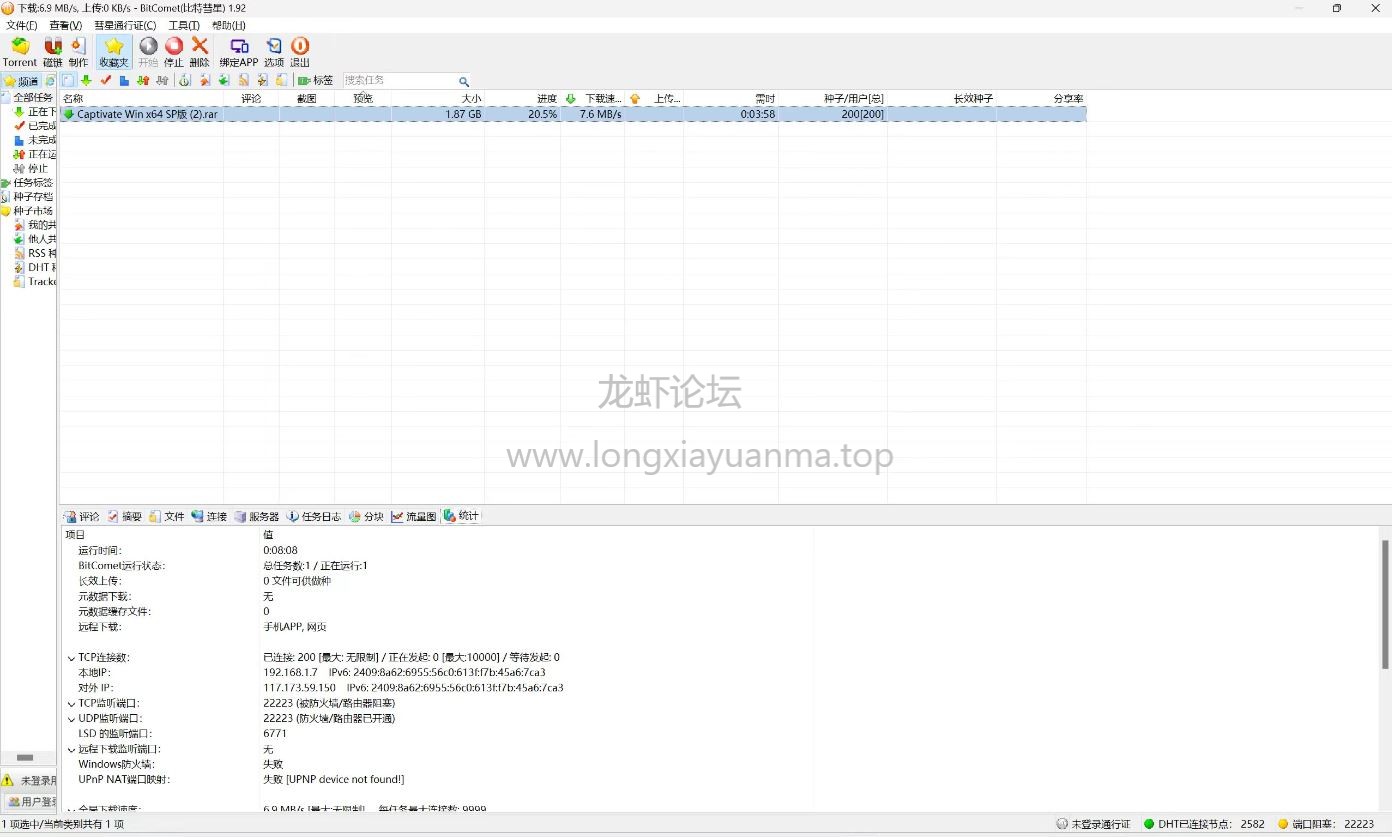This screenshot has height=837, width=1392.
Task: Add a magnet link with 磁链 button
Action: tap(52, 52)
